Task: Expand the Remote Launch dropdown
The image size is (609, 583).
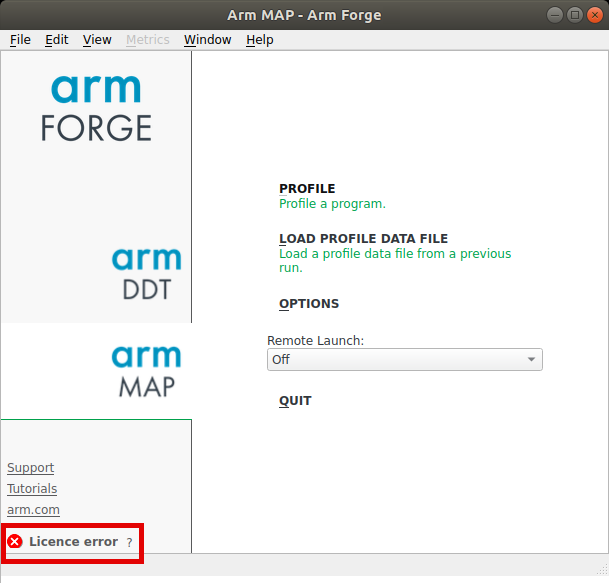Action: tap(405, 360)
